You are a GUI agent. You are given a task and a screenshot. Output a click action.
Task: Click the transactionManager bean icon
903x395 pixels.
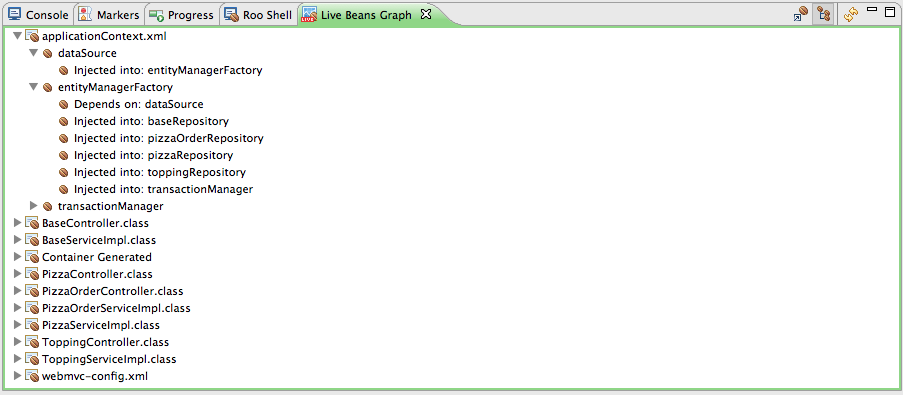pyautogui.click(x=48, y=207)
